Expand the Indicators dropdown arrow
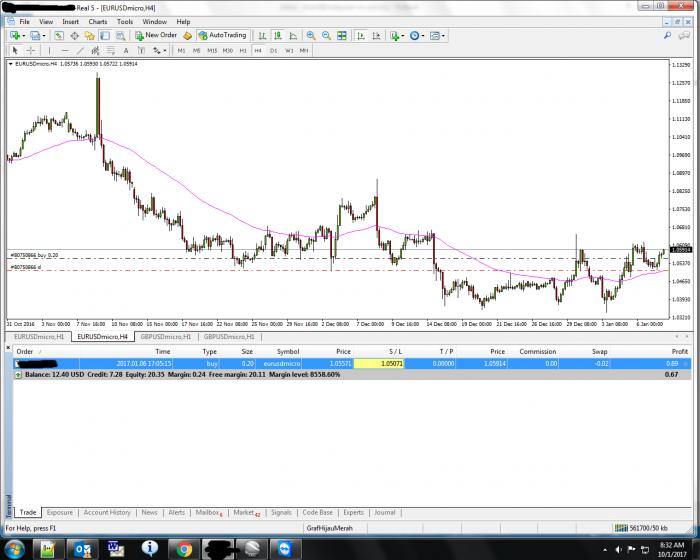The image size is (700, 560). (x=402, y=36)
